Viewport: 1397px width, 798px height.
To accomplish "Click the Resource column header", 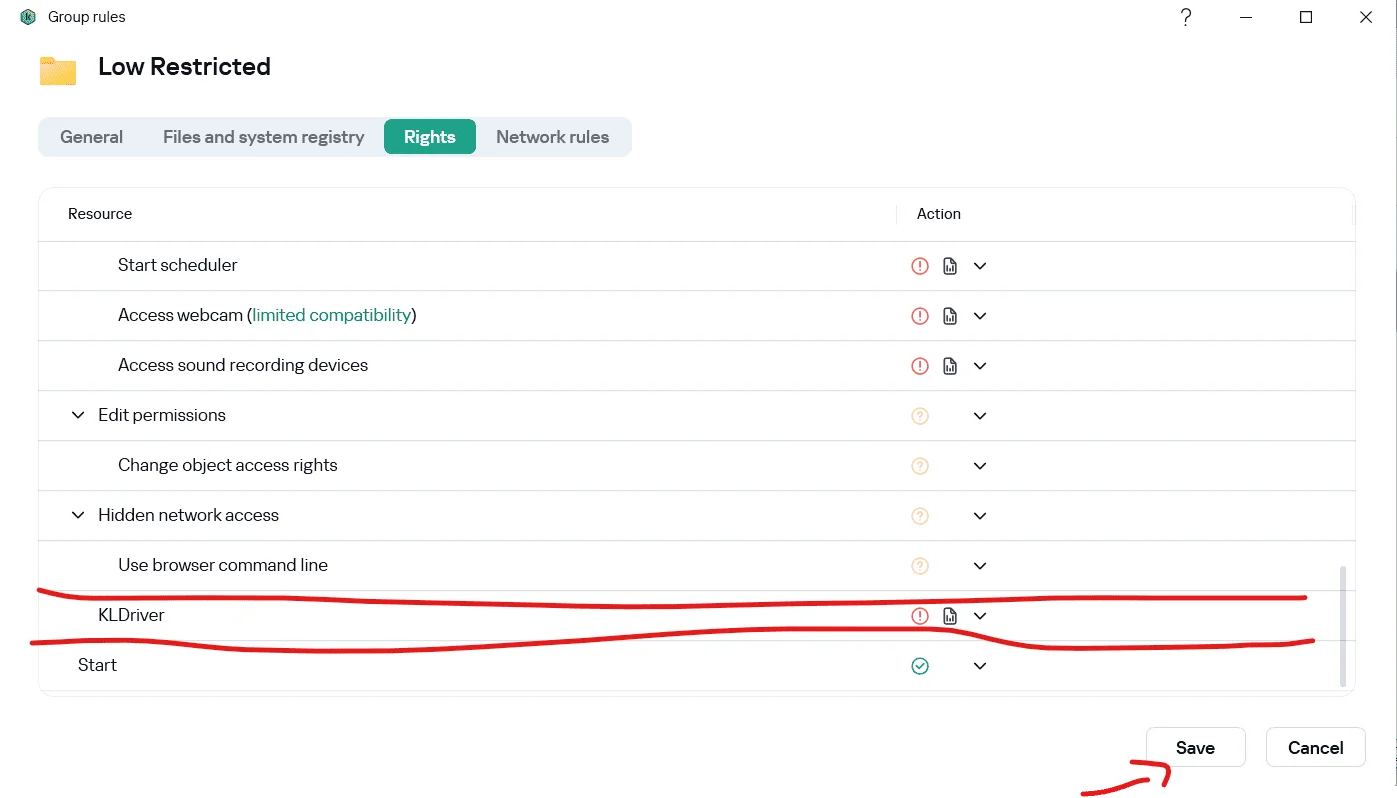I will (x=100, y=214).
